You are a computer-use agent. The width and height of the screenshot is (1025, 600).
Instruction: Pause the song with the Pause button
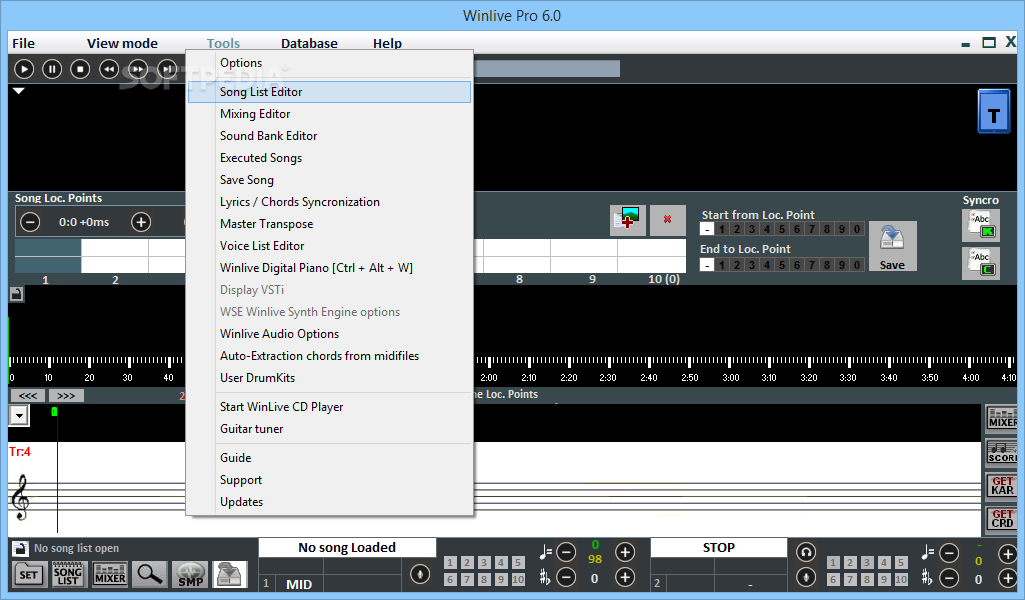pos(52,69)
